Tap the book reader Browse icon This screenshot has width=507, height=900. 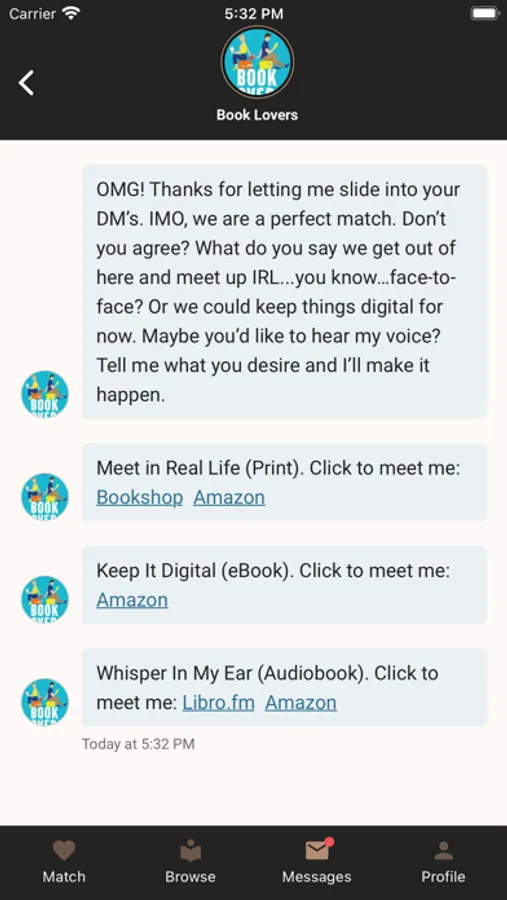(191, 851)
